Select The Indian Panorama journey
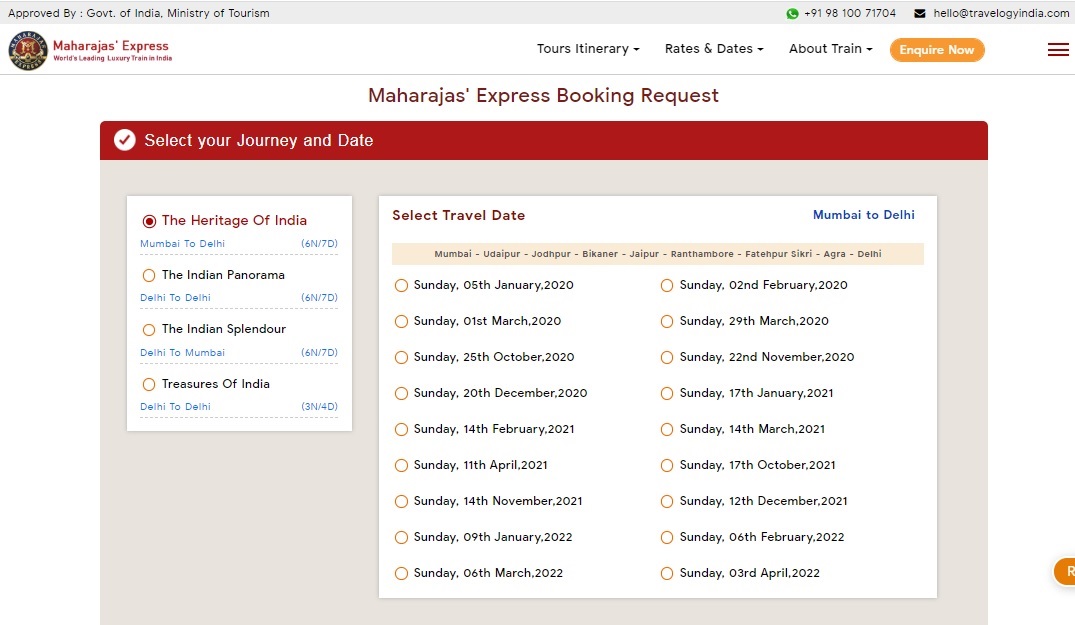The image size is (1075, 625). 149,275
